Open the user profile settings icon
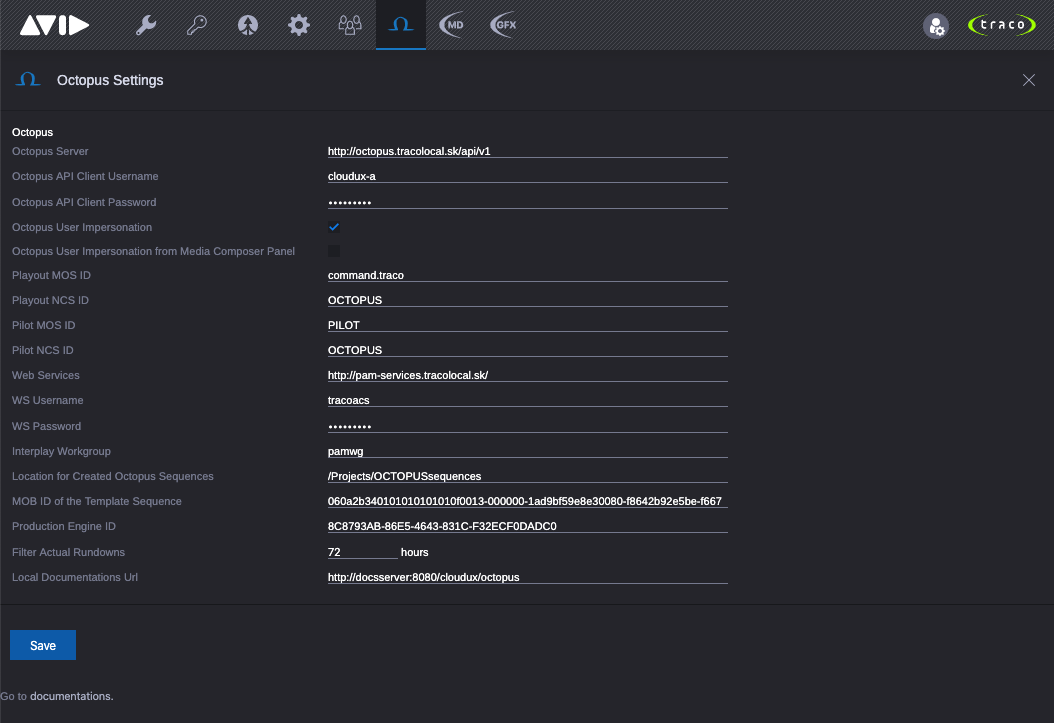The height and width of the screenshot is (723, 1054). [x=936, y=26]
